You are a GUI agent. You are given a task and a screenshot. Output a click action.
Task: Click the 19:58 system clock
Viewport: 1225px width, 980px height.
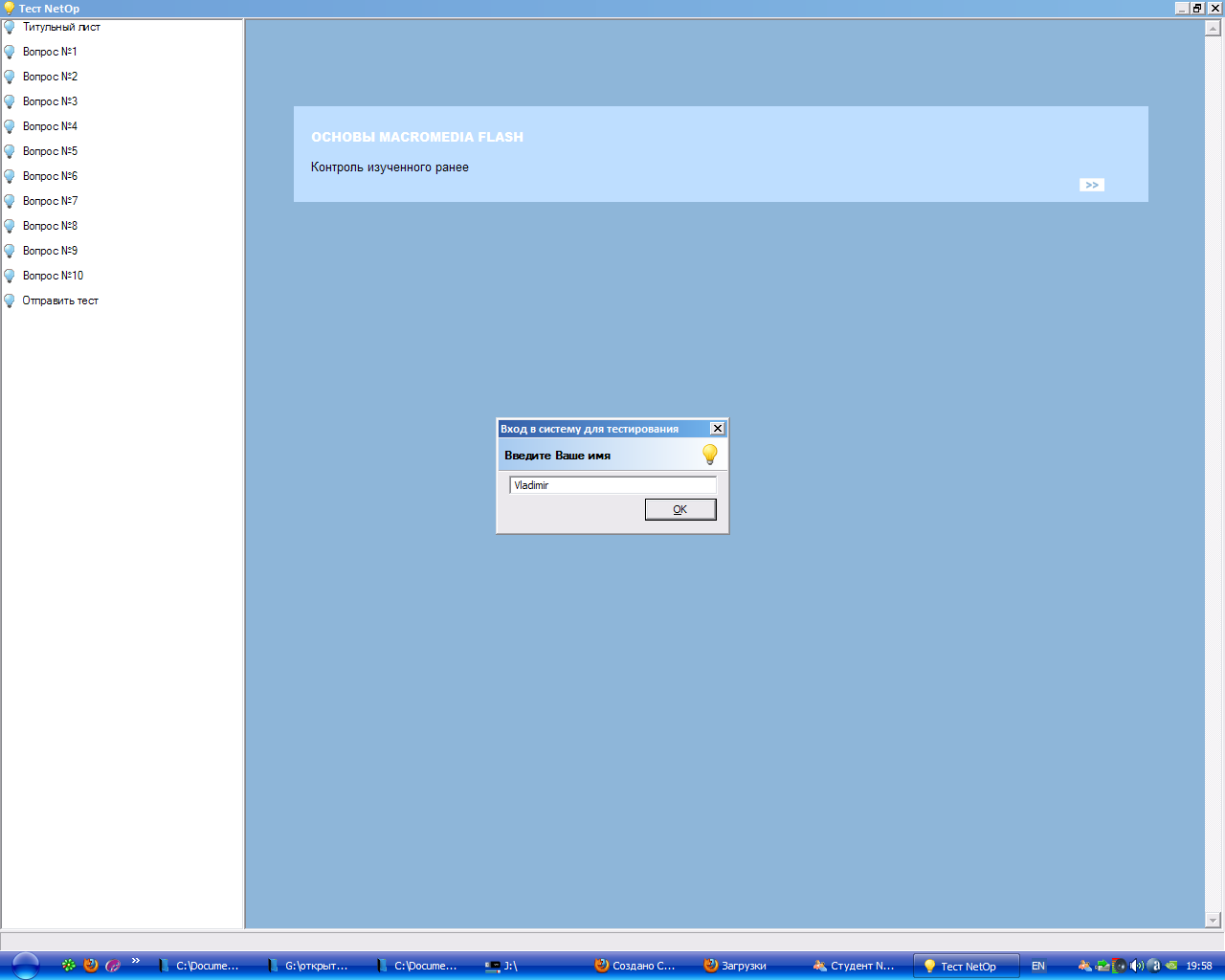[x=1199, y=966]
